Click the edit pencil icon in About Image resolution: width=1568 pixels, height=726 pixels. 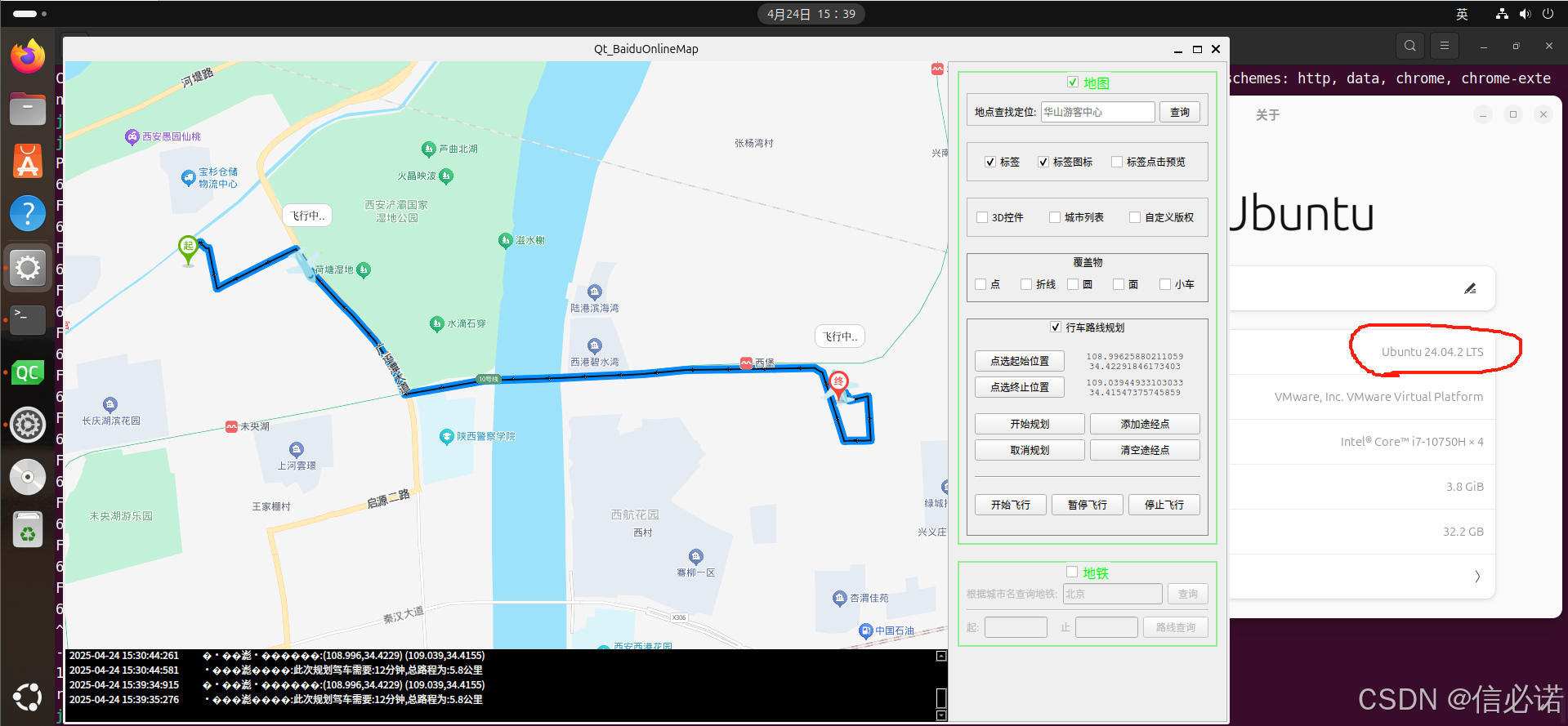point(1470,288)
